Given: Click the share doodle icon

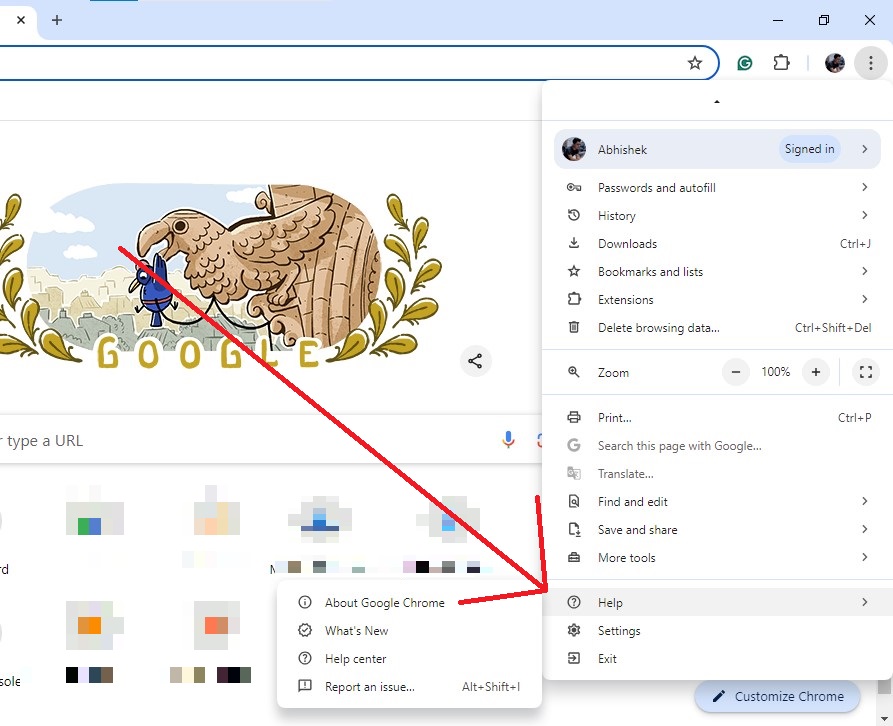Looking at the screenshot, I should click(475, 360).
